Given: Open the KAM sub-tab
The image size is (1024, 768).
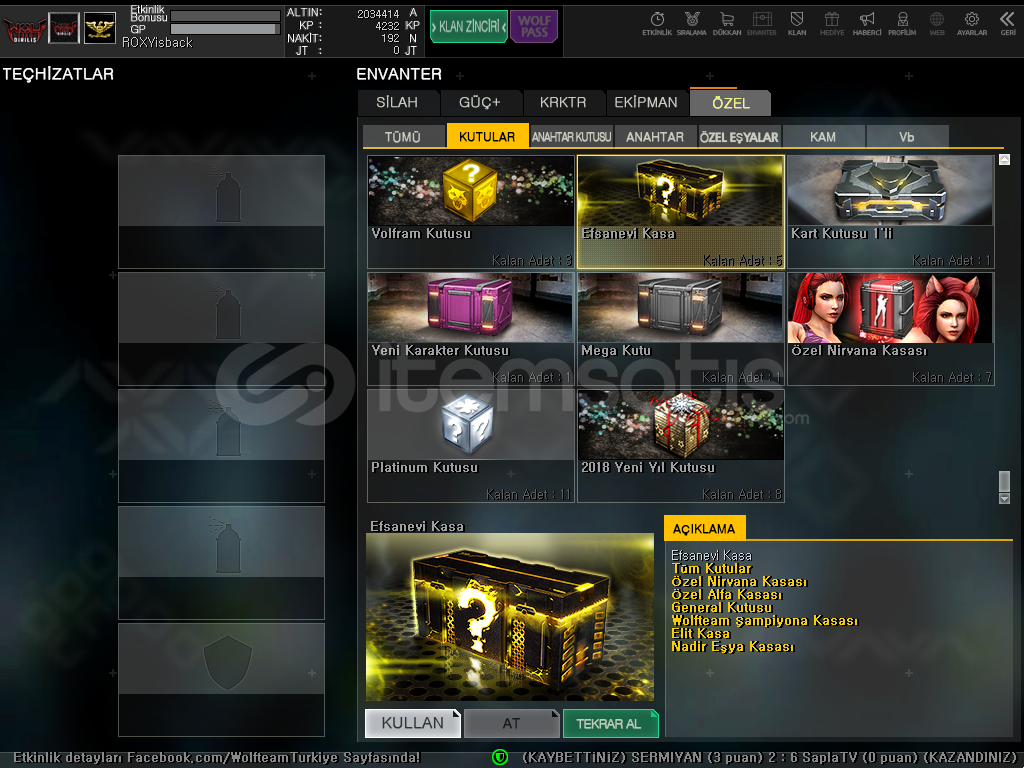Looking at the screenshot, I should pos(823,136).
